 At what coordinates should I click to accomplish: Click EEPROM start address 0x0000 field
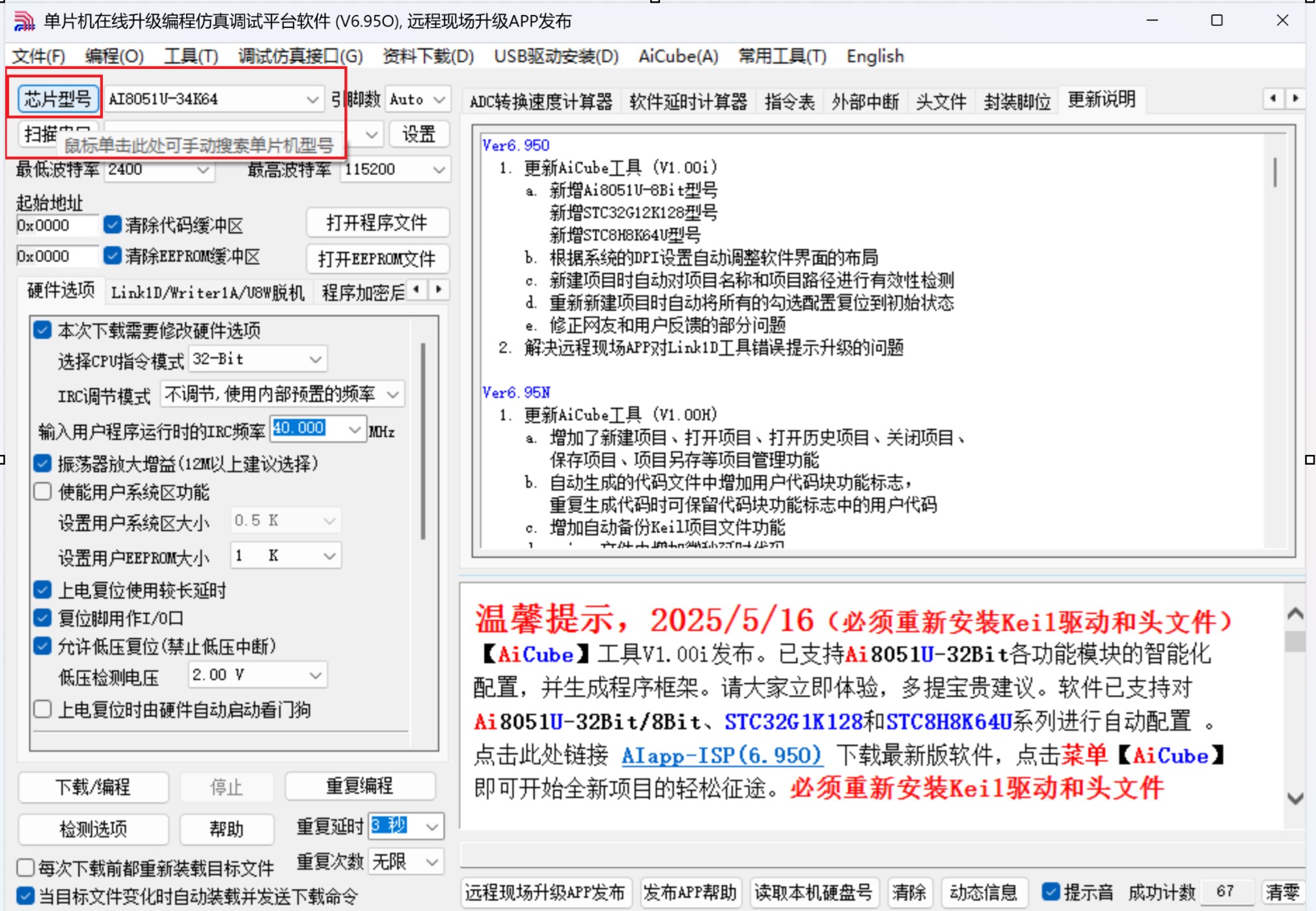pyautogui.click(x=57, y=256)
